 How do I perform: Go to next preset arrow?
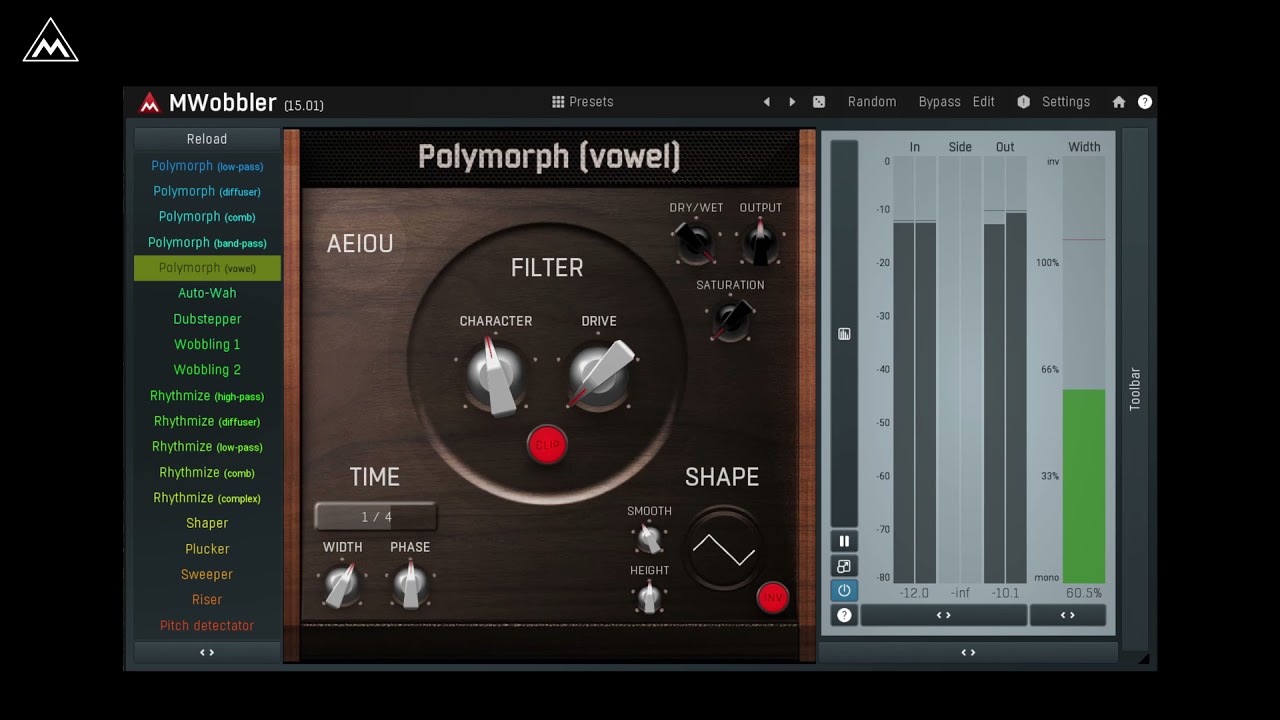pyautogui.click(x=792, y=102)
